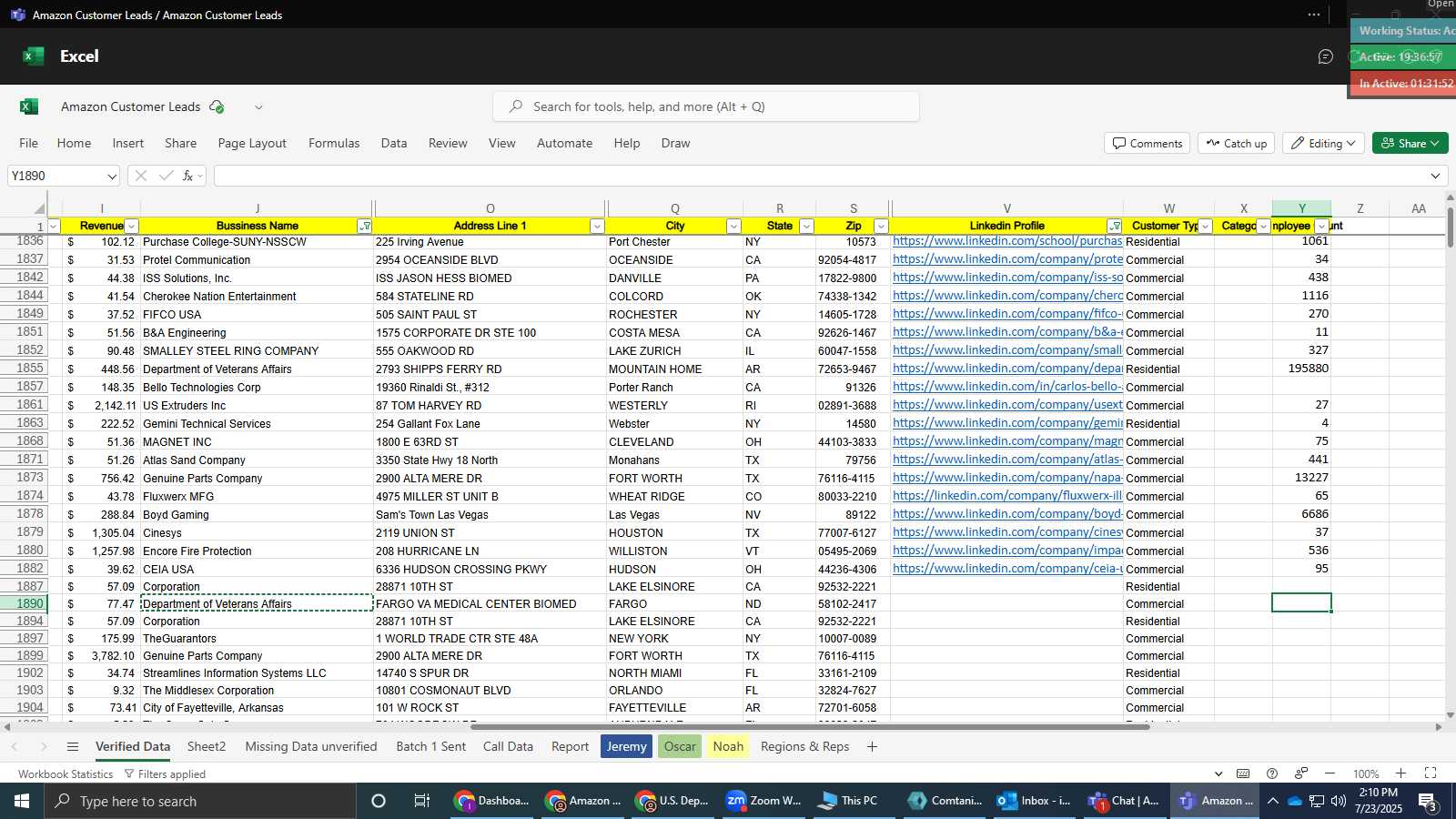The image size is (1456, 819).
Task: Expand the Name Box dropdown arrow
Action: coord(112,177)
